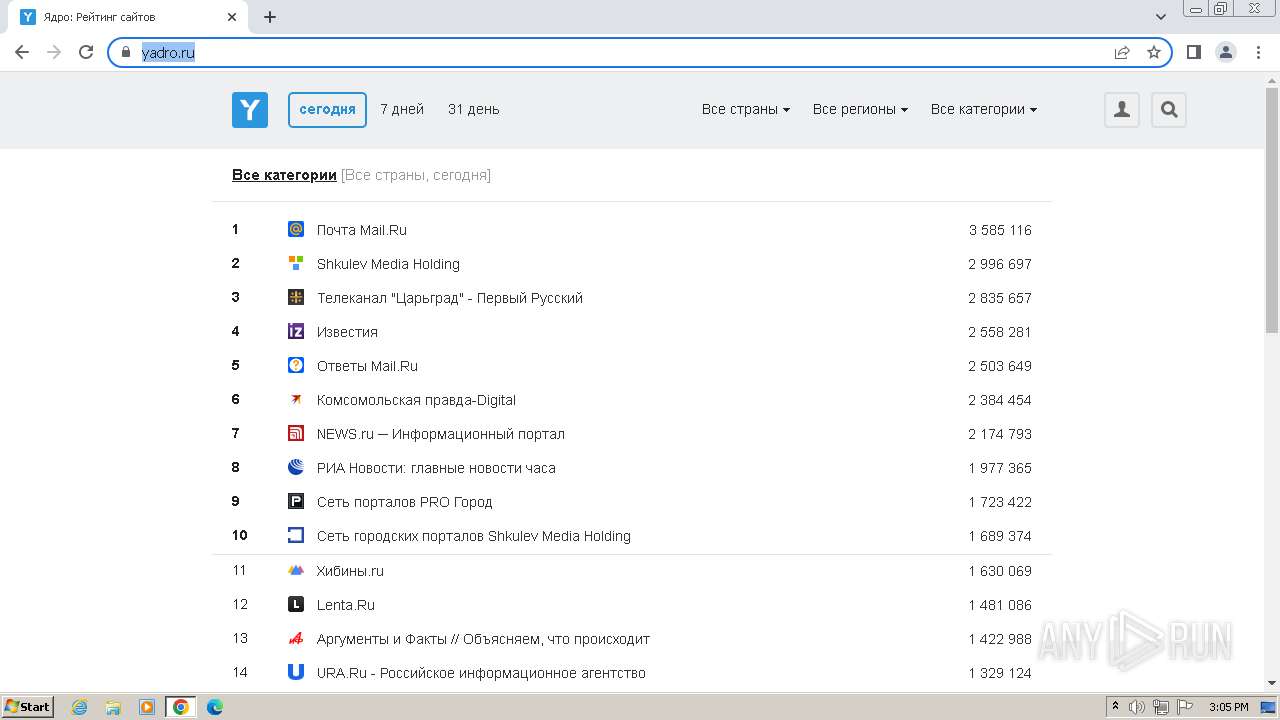Click the Windows Start button
The width and height of the screenshot is (1280, 720).
(x=27, y=707)
